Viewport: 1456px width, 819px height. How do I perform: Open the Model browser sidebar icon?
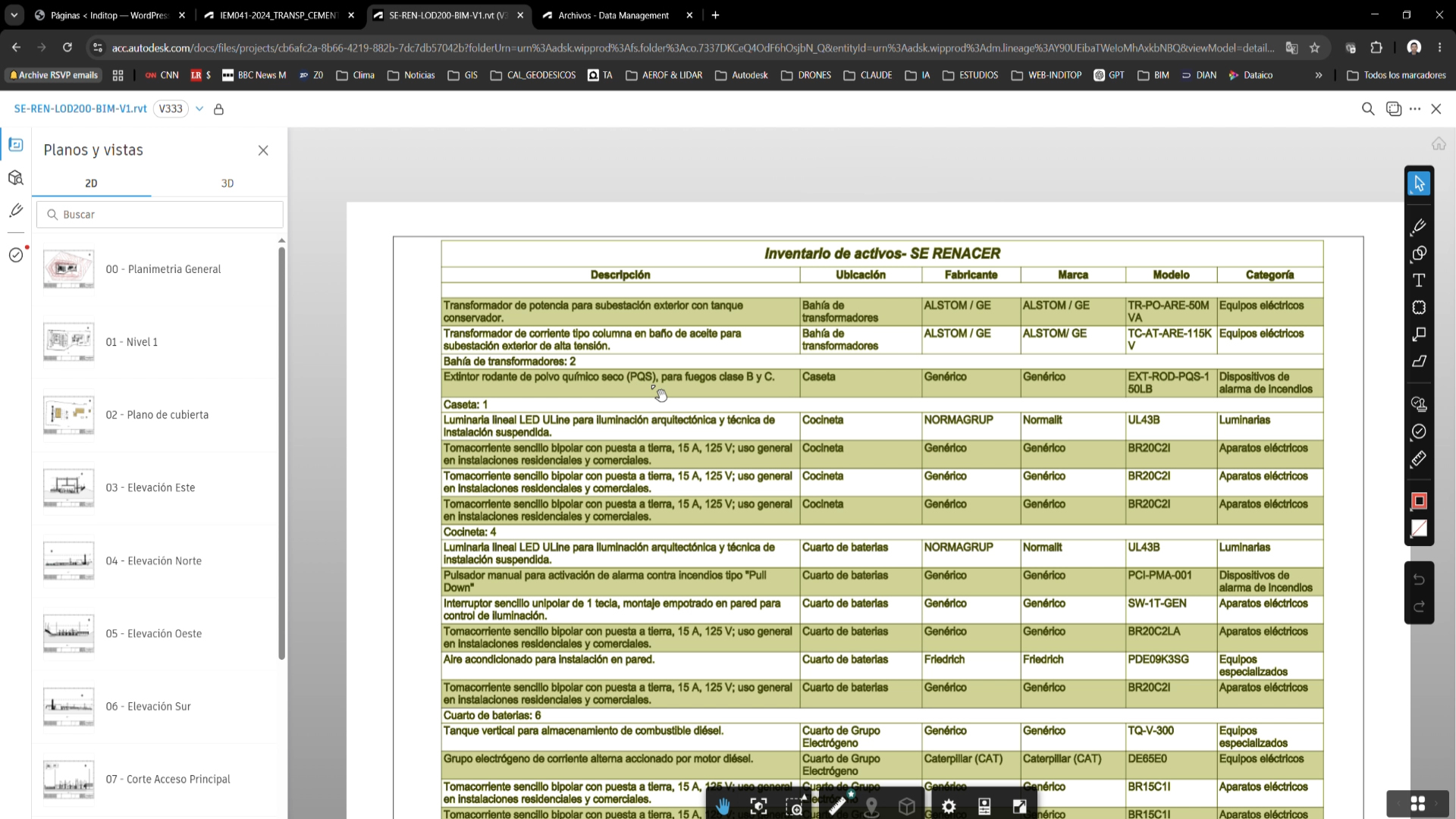tap(16, 178)
